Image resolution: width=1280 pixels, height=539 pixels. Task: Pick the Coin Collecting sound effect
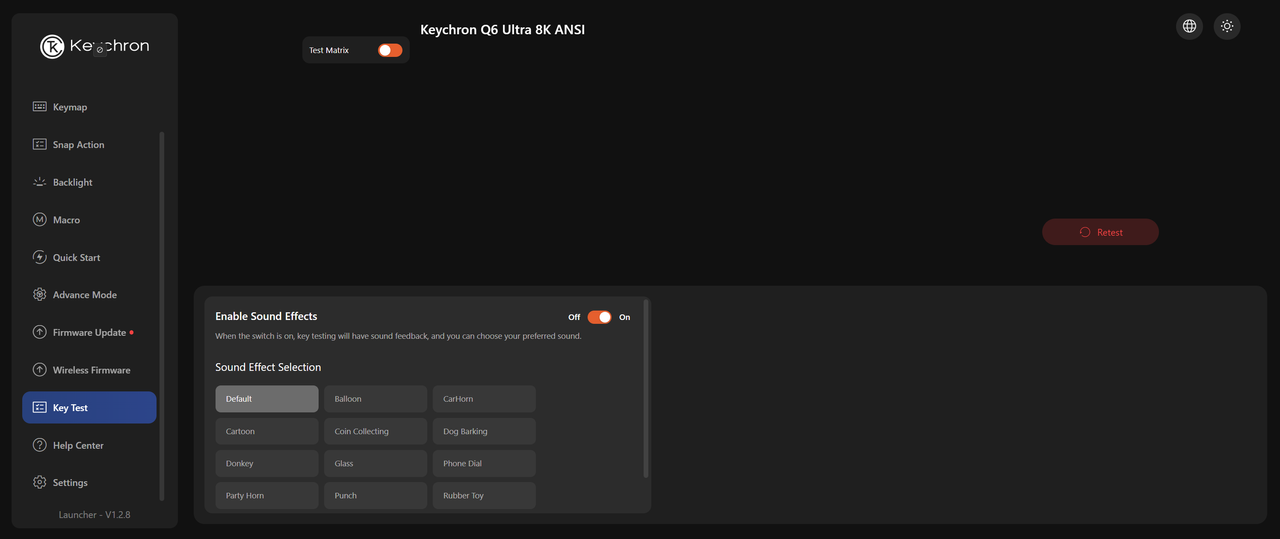point(375,431)
